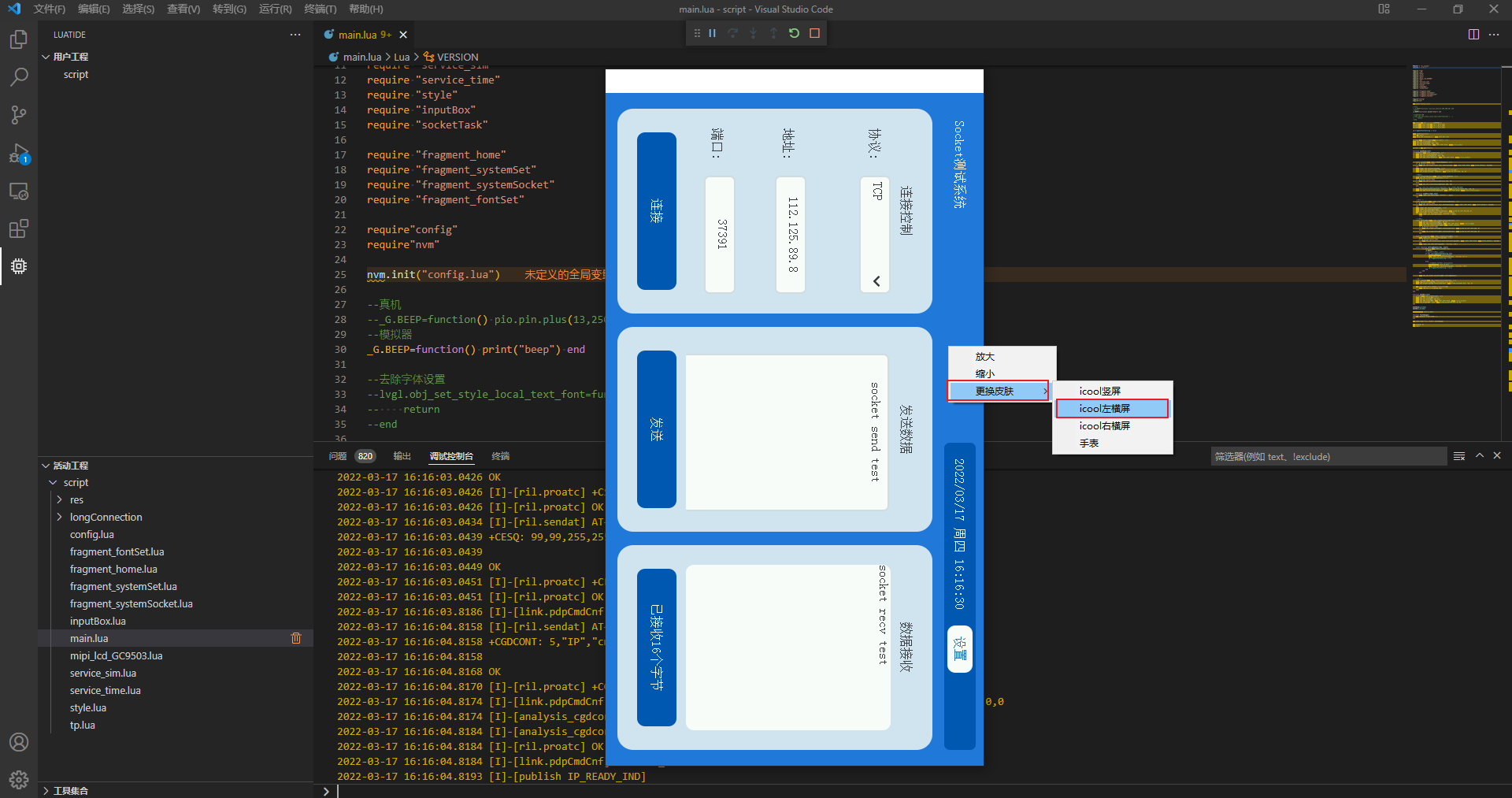Image resolution: width=1512 pixels, height=798 pixels.
Task: Open the Remote Explorer icon
Action: 18,191
